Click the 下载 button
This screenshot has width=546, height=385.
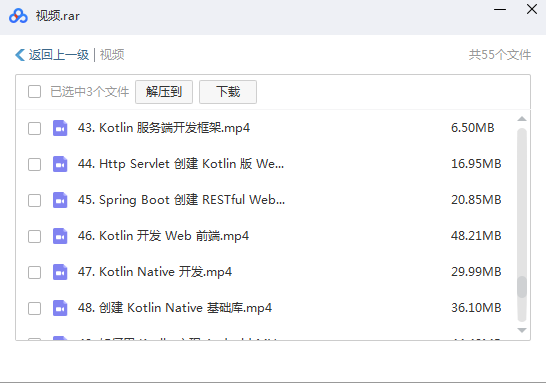228,92
